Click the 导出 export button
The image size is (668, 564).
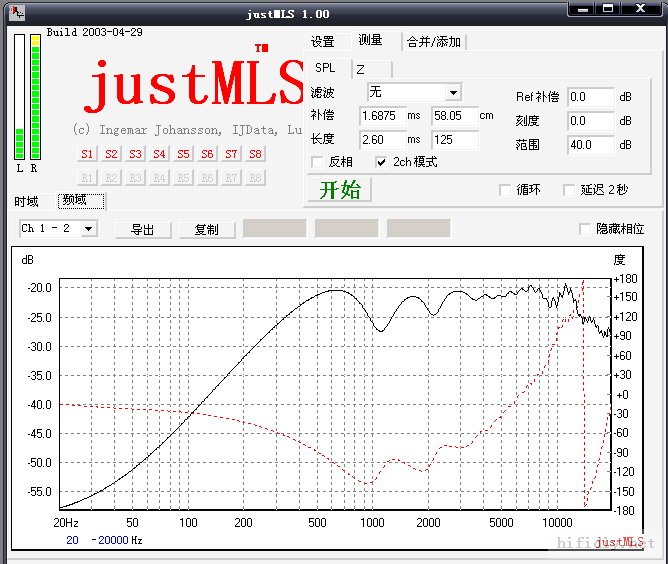(142, 230)
